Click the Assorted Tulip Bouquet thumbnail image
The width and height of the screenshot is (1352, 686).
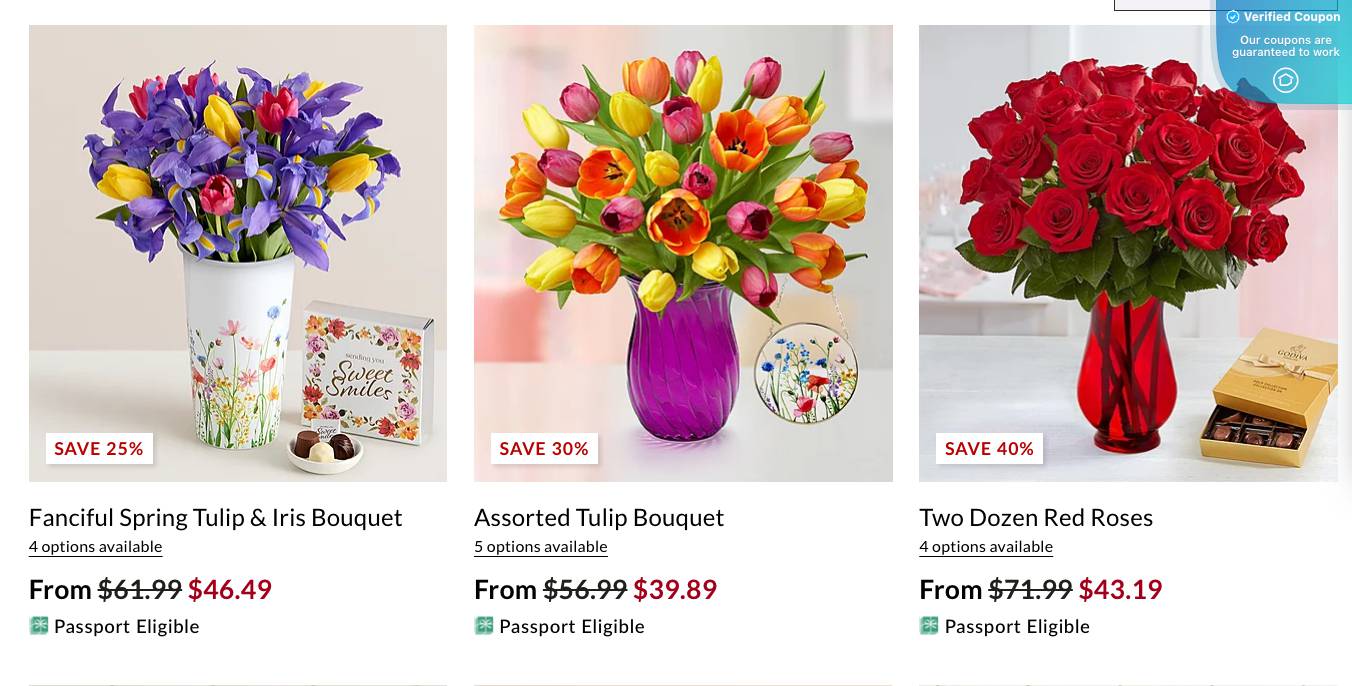pyautogui.click(x=683, y=253)
